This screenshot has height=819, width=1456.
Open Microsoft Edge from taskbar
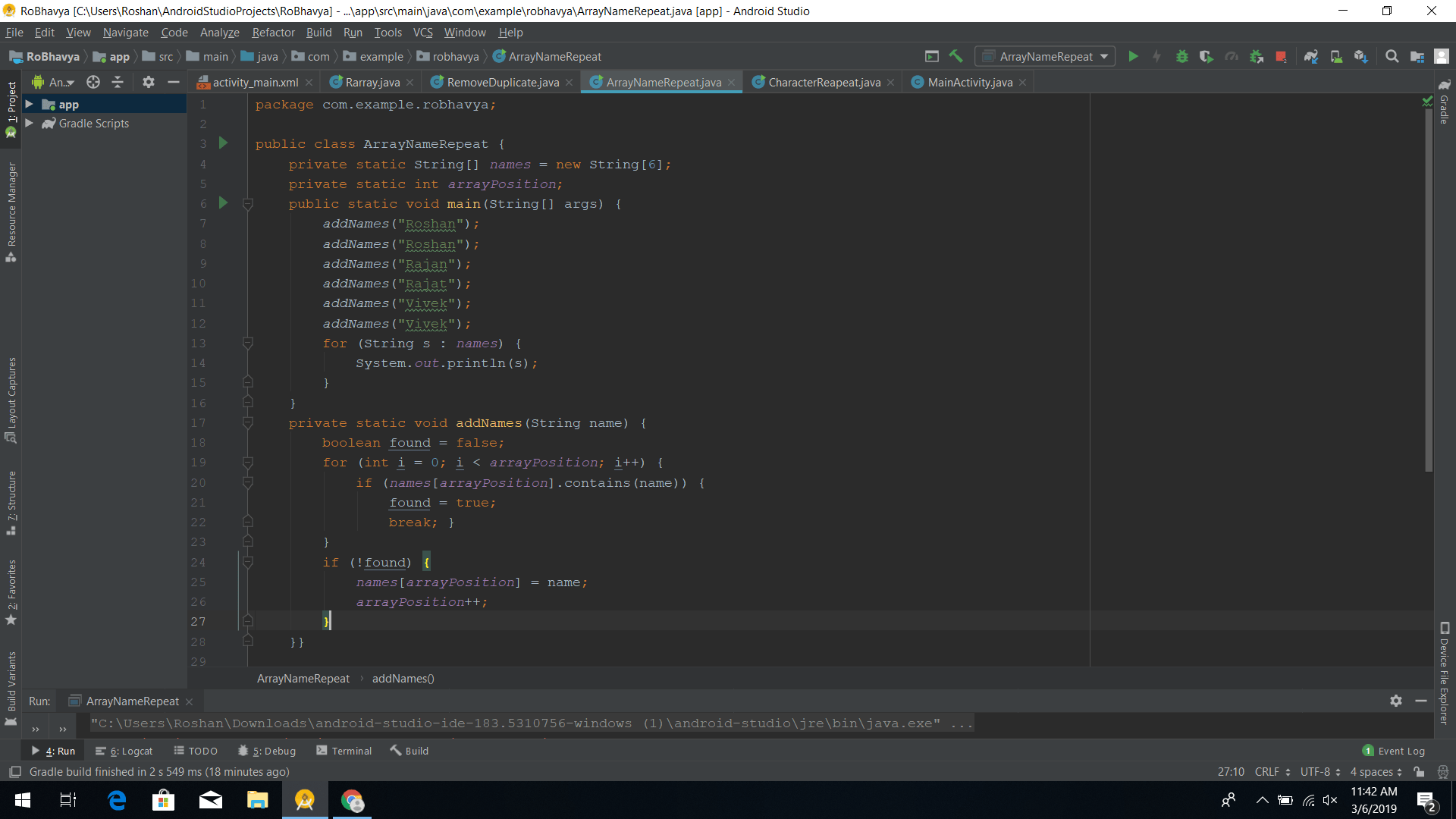117,800
